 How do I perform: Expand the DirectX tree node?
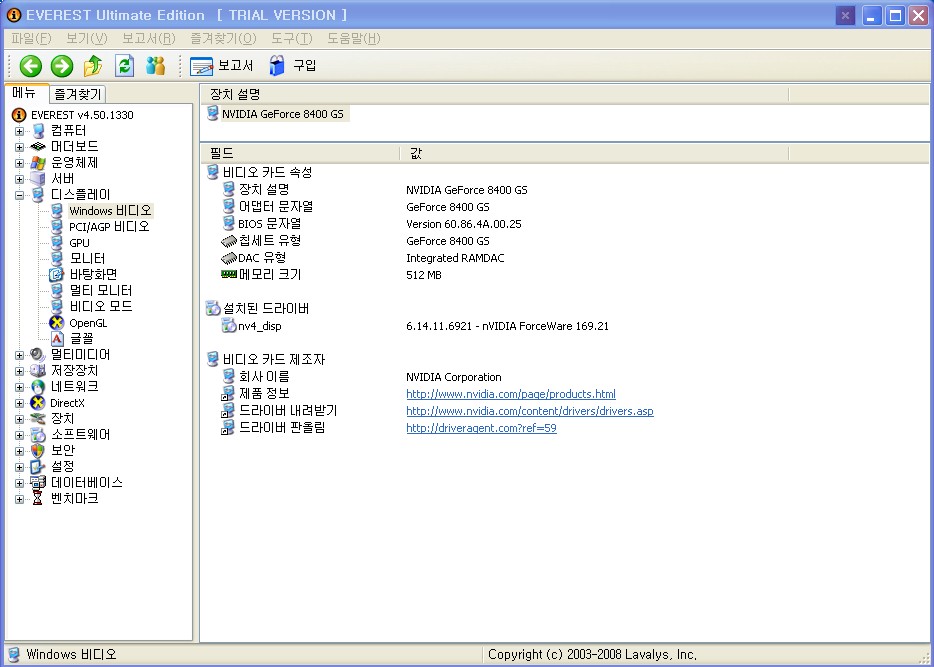click(x=20, y=403)
